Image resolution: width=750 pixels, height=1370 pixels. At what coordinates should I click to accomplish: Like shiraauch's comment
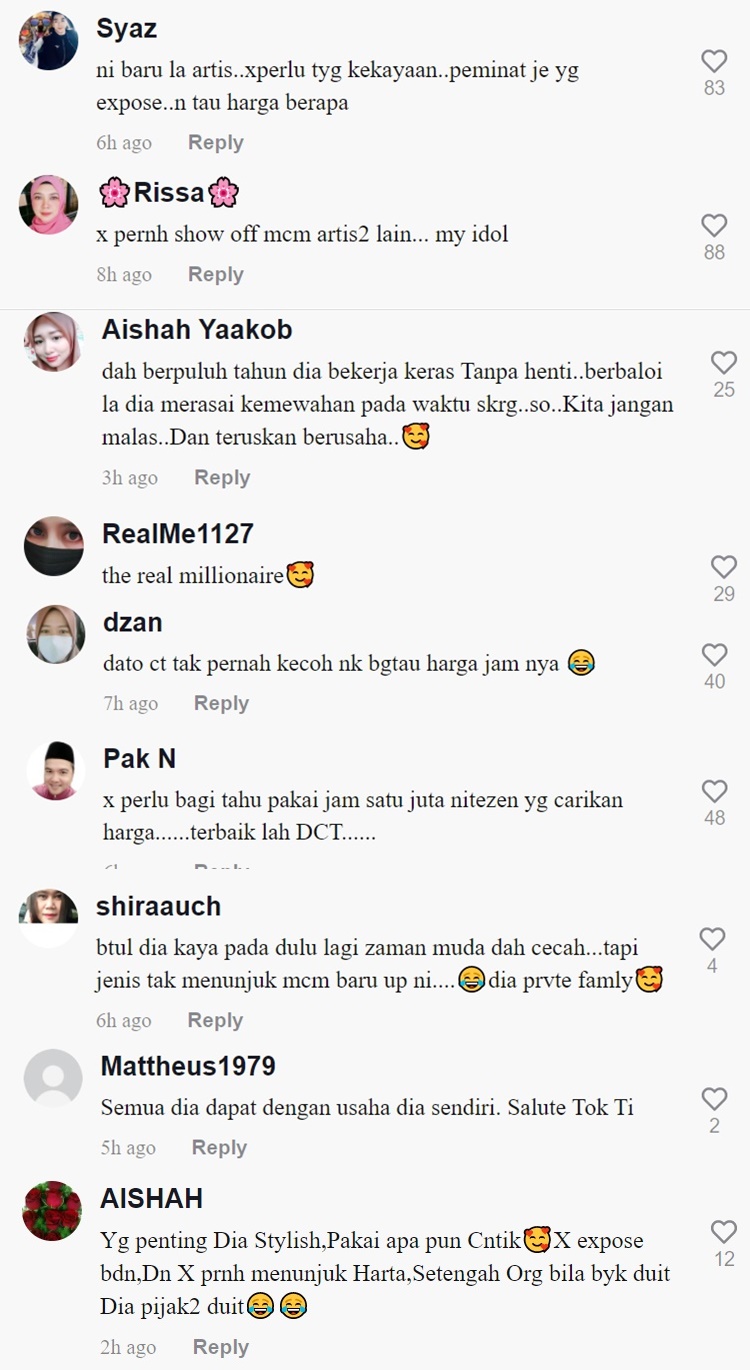pyautogui.click(x=712, y=939)
